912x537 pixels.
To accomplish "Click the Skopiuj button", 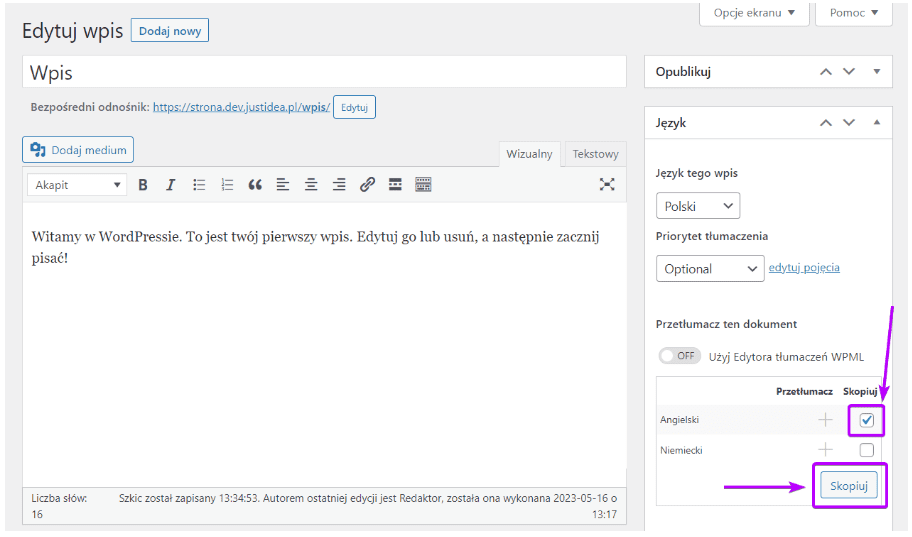I will tap(849, 485).
